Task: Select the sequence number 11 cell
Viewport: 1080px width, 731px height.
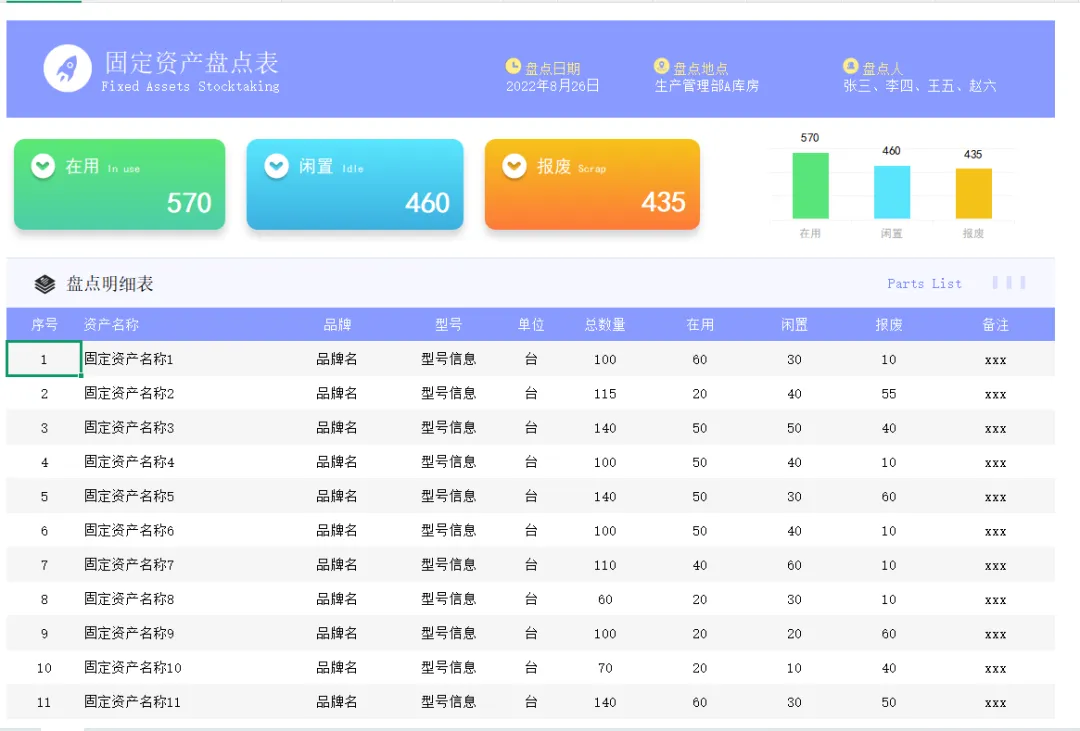Action: 44,703
